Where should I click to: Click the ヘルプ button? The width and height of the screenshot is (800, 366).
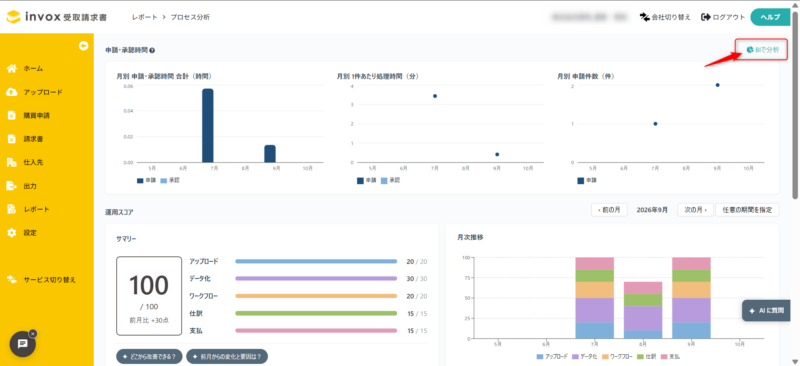[x=770, y=17]
